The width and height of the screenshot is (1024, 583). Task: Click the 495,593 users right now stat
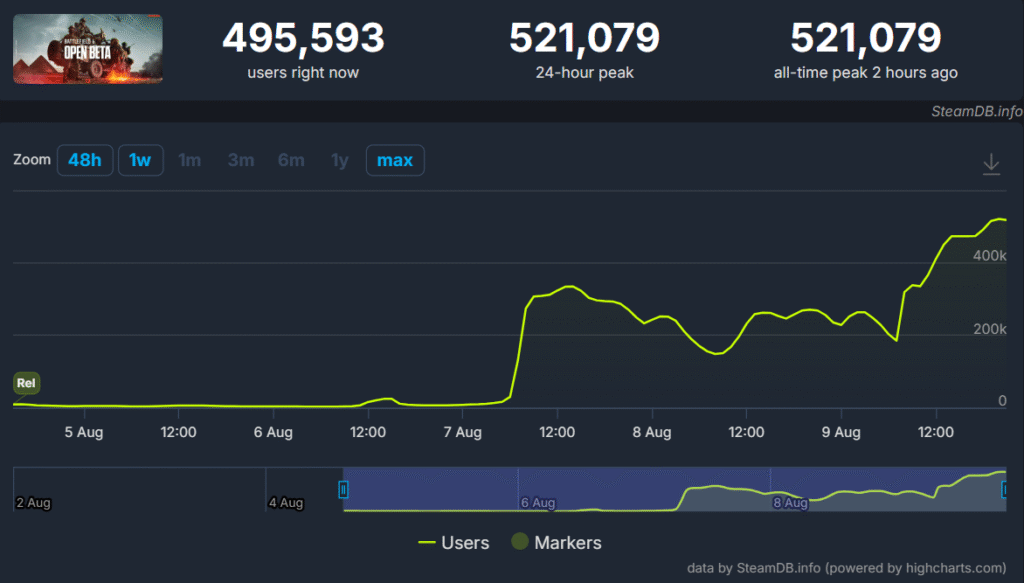point(303,39)
